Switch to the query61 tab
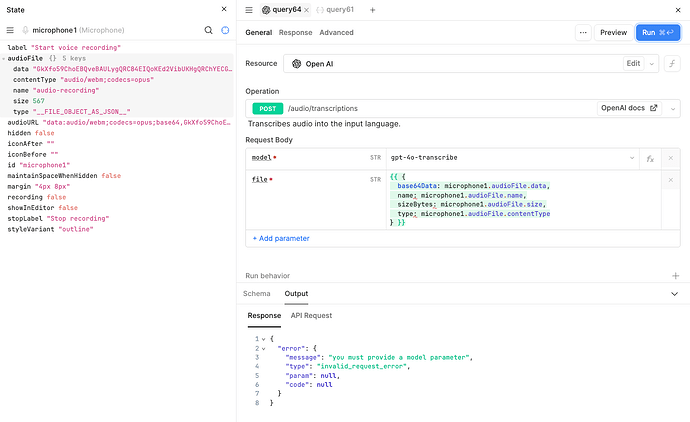690x422 pixels. [335, 10]
